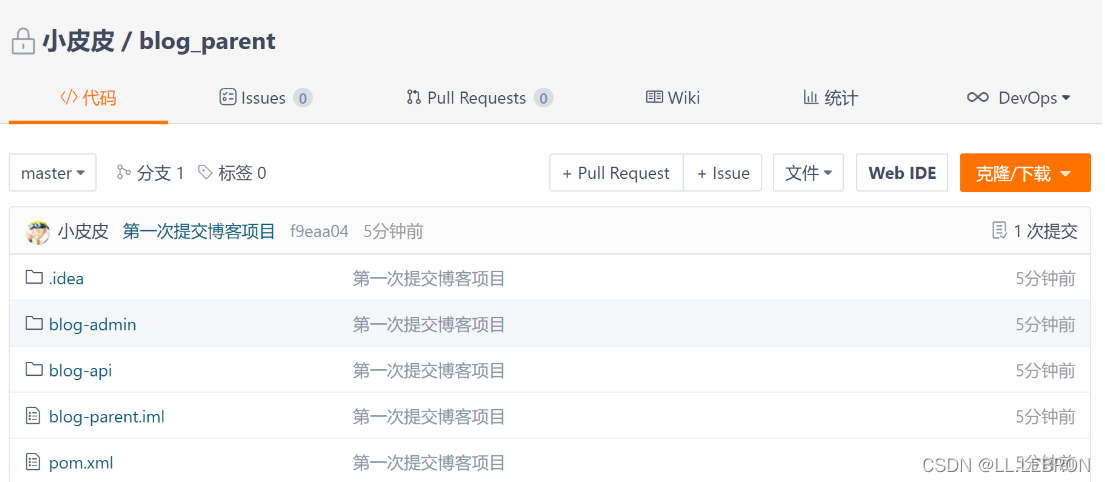Click the 5分钟前 time in the blog-parent.iml row

[1046, 416]
